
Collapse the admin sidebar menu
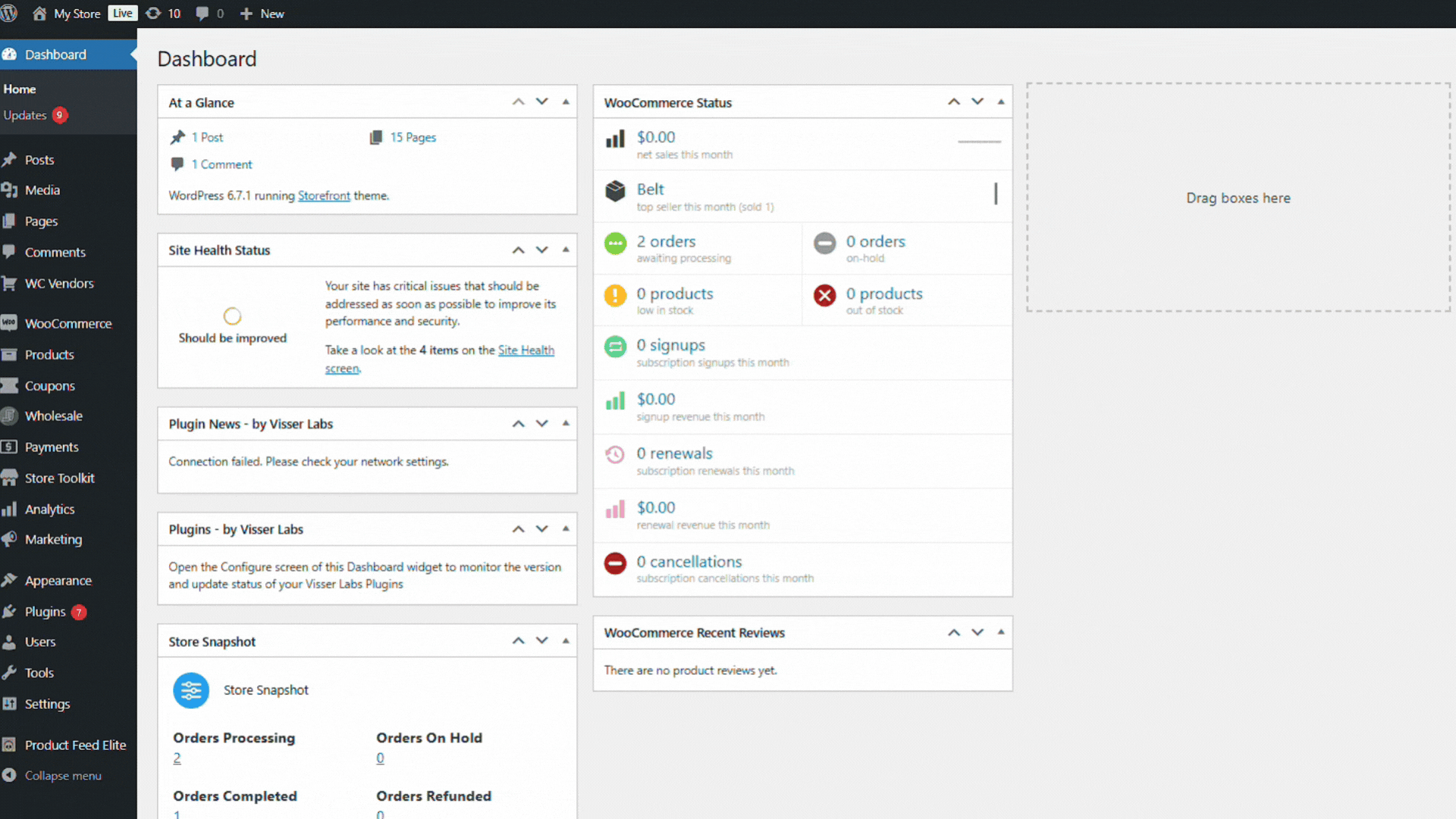62,776
